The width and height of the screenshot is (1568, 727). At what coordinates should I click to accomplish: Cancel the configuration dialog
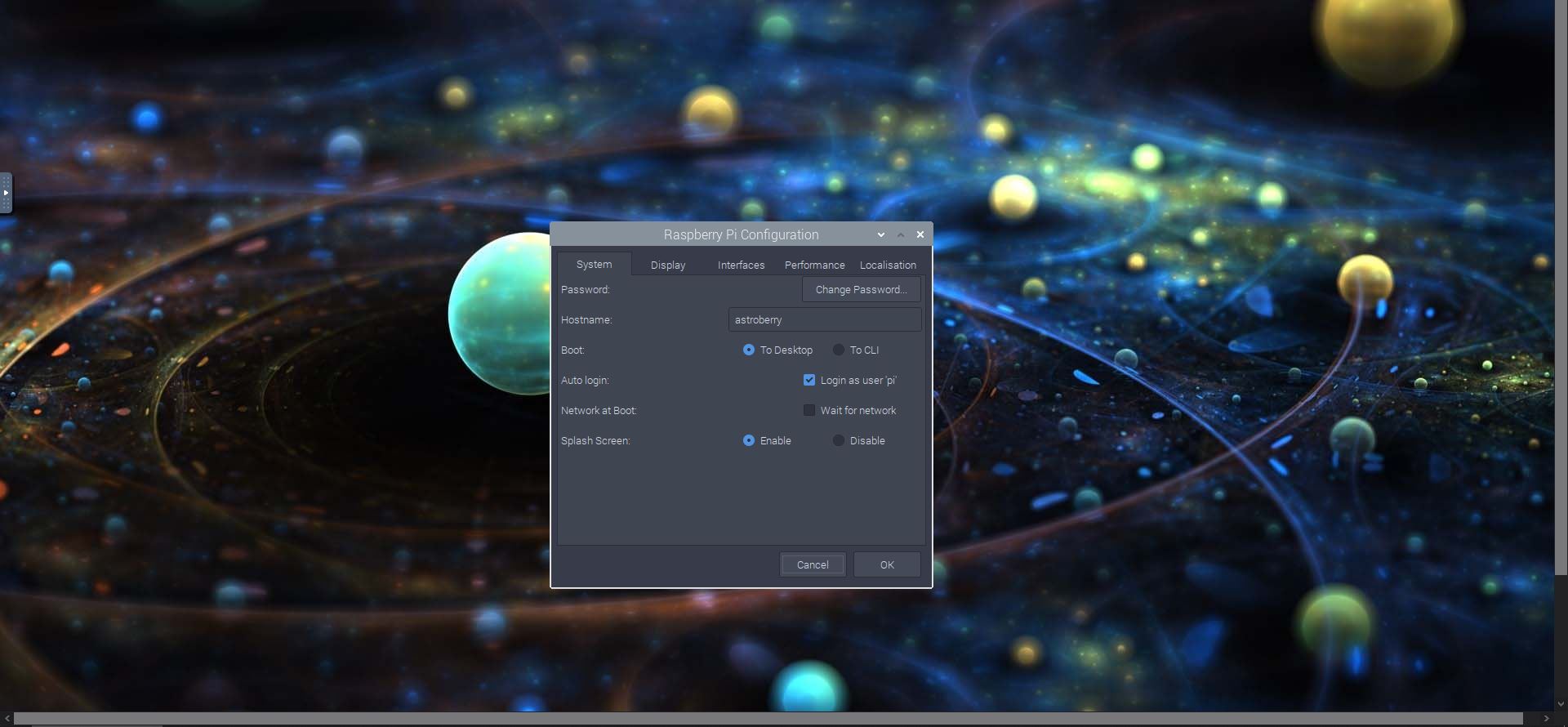point(813,564)
